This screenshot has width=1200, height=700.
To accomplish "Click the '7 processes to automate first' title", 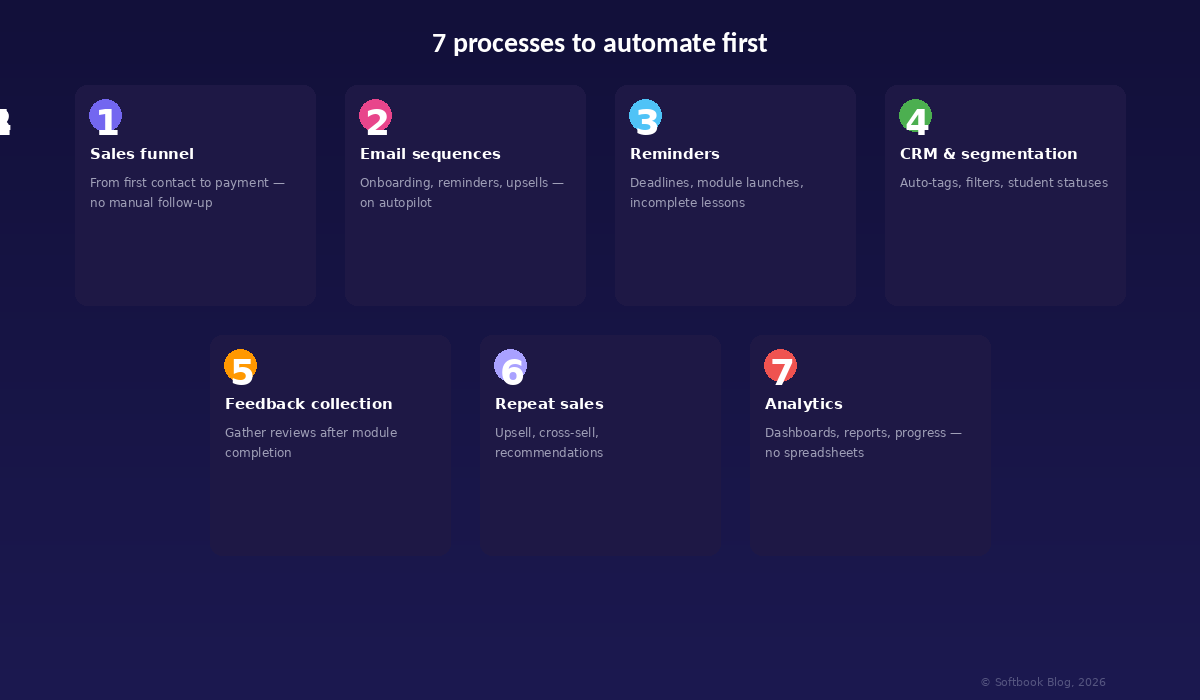I will click(600, 43).
